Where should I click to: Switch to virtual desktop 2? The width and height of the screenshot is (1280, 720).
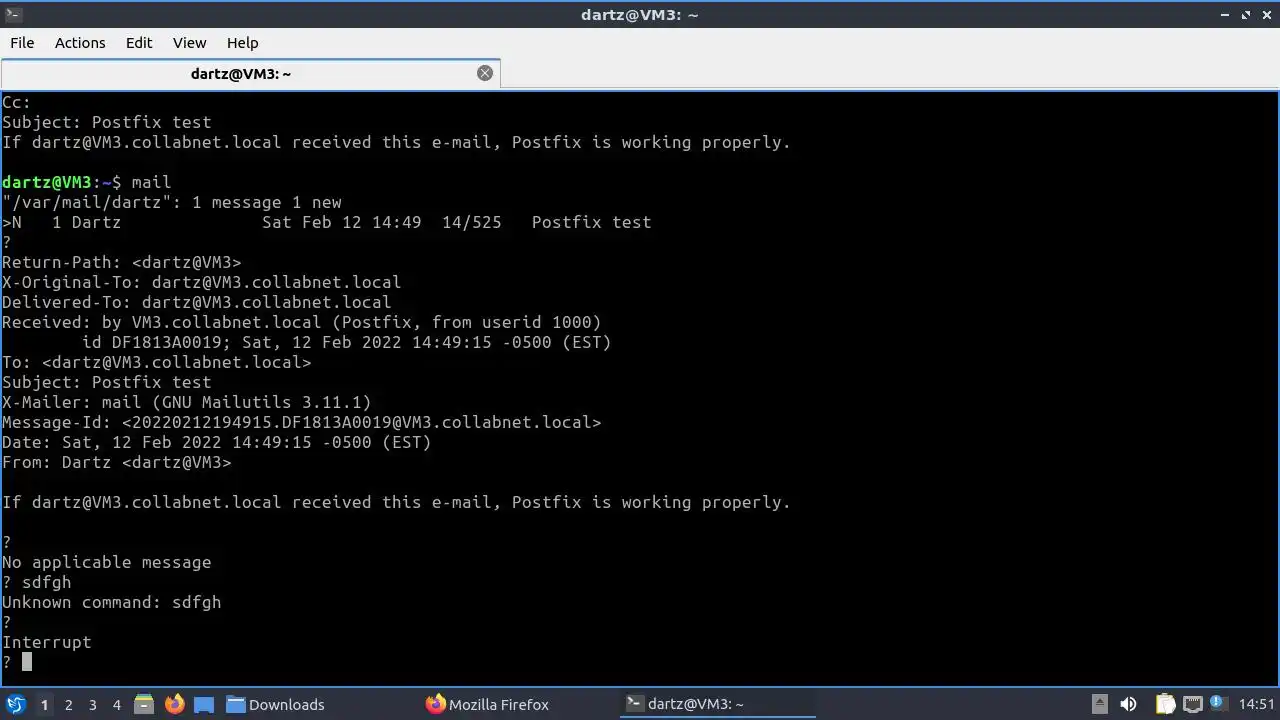[68, 704]
